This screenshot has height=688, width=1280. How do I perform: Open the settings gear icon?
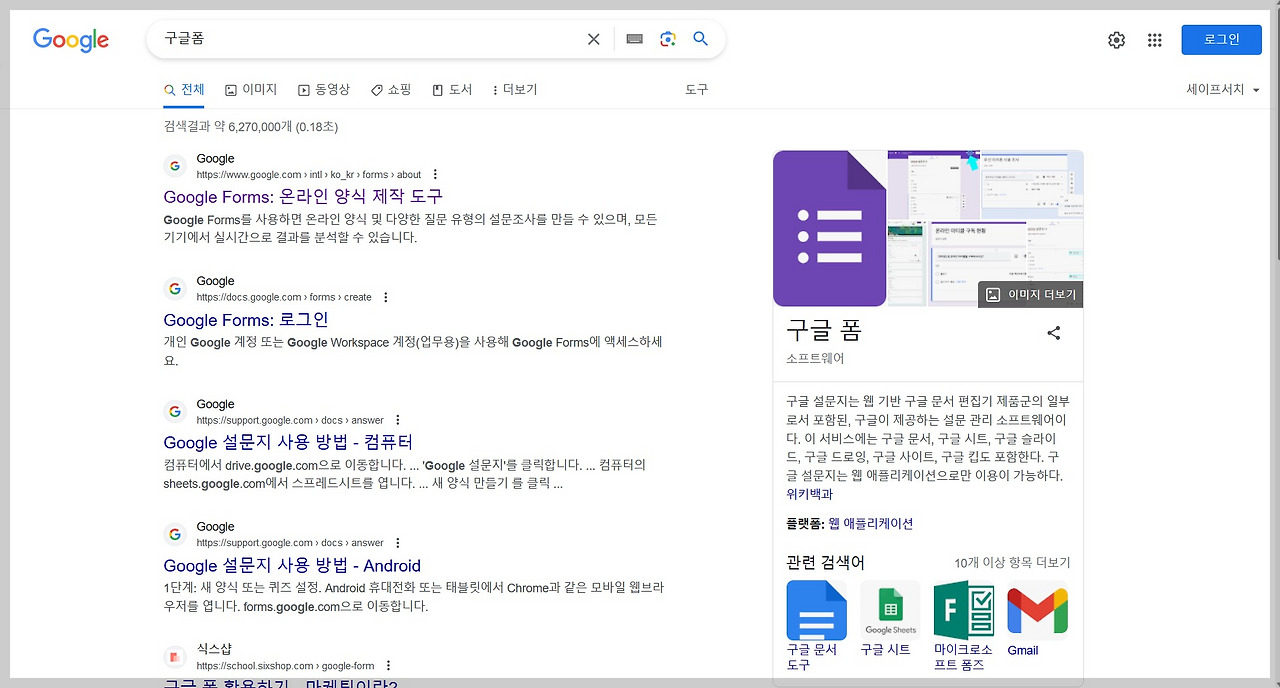tap(1117, 40)
